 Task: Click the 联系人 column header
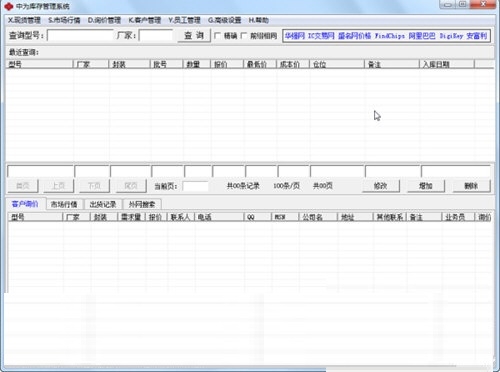coord(180,217)
